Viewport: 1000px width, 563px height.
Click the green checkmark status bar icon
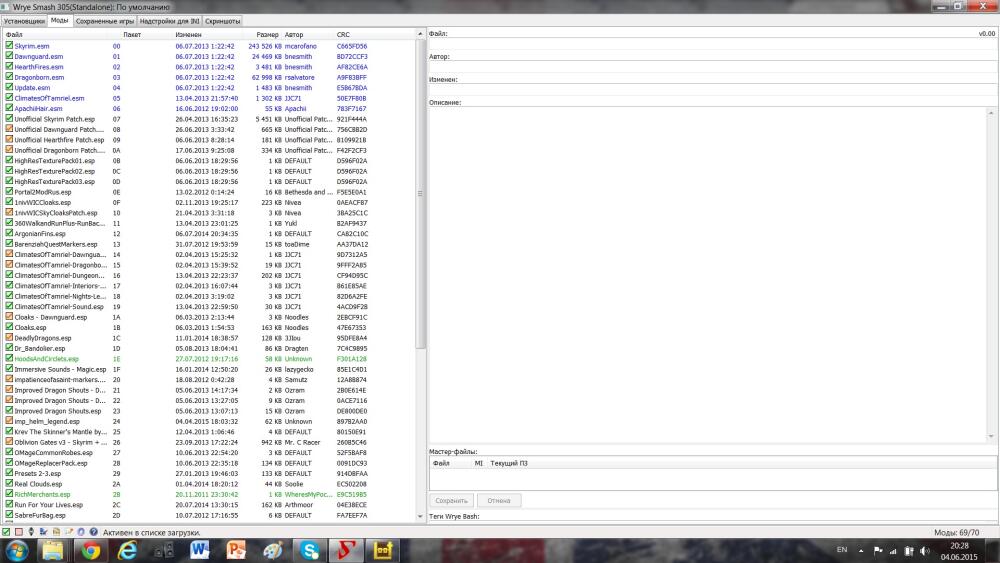point(6,532)
